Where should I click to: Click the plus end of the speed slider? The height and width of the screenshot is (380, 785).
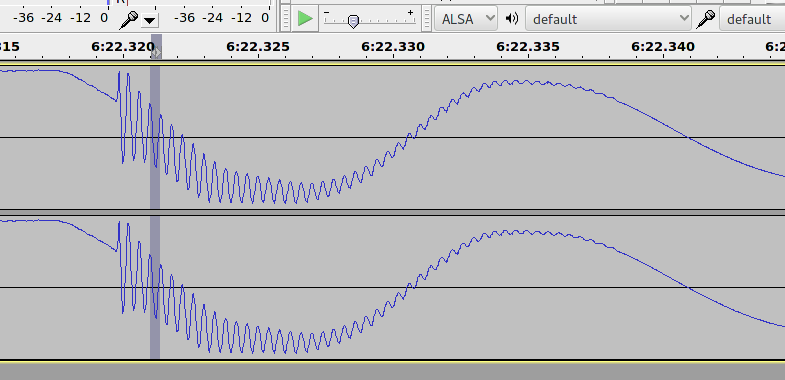411,12
